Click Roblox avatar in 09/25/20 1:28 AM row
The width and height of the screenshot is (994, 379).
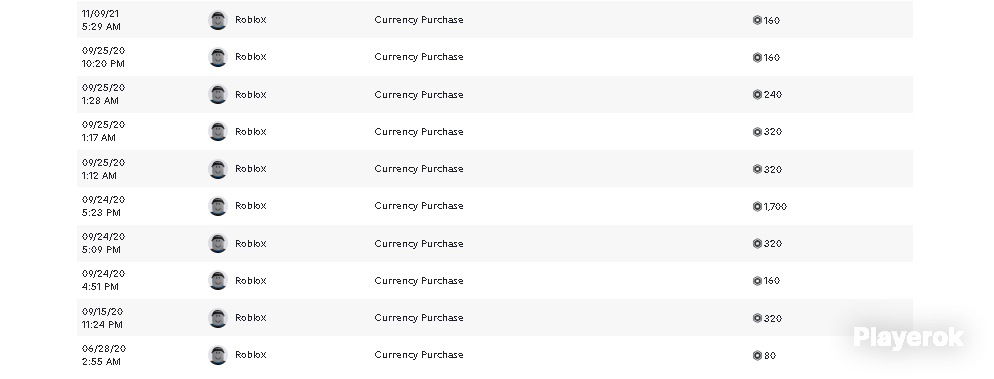pyautogui.click(x=218, y=94)
